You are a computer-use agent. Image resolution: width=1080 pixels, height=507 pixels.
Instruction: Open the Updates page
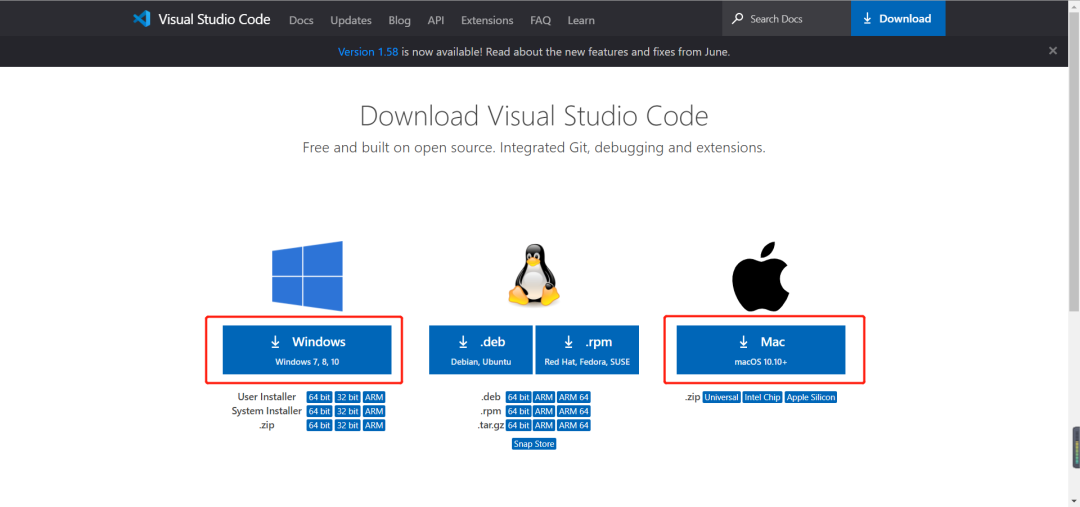tap(351, 20)
